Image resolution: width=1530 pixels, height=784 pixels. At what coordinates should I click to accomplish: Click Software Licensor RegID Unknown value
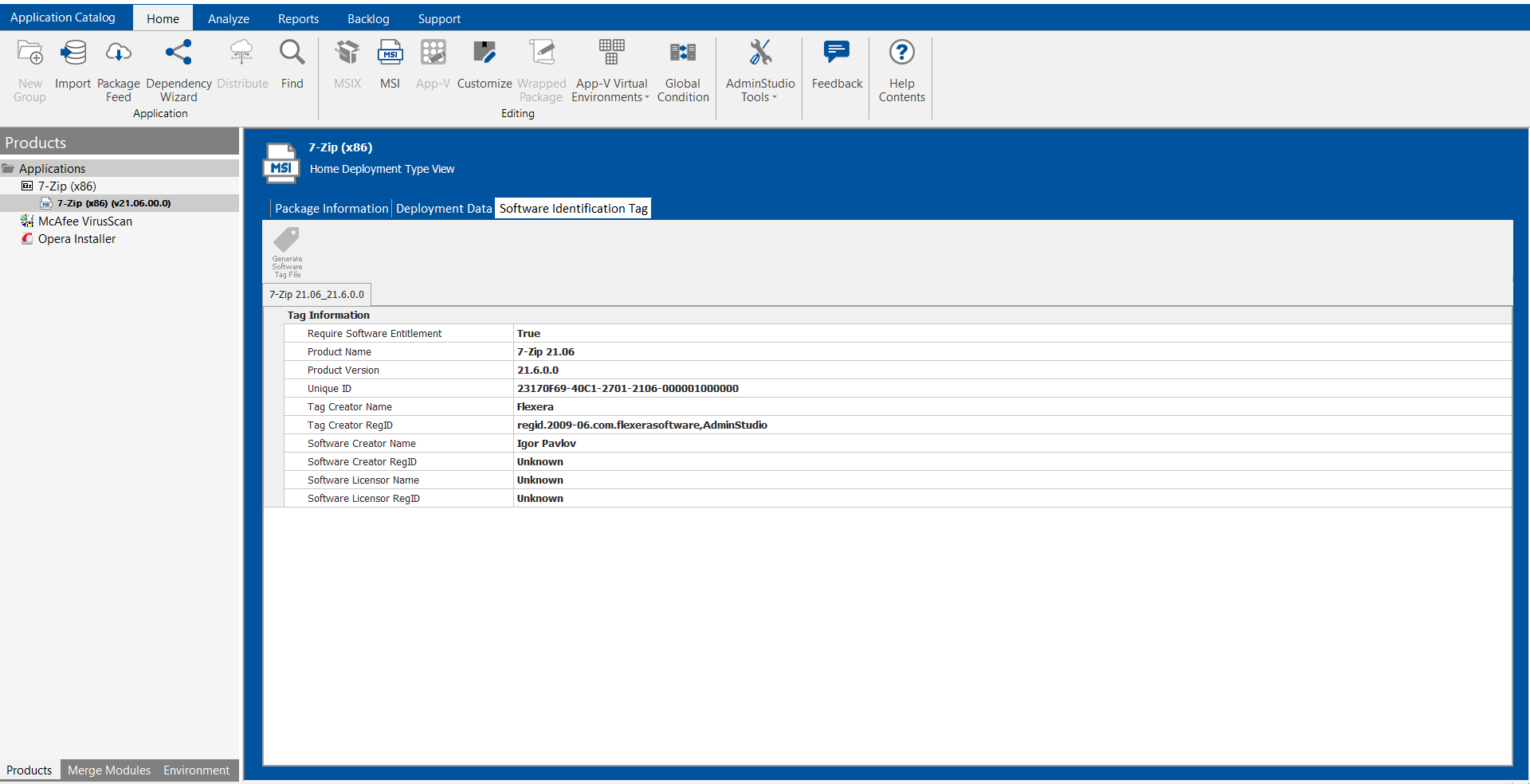tap(1012, 499)
